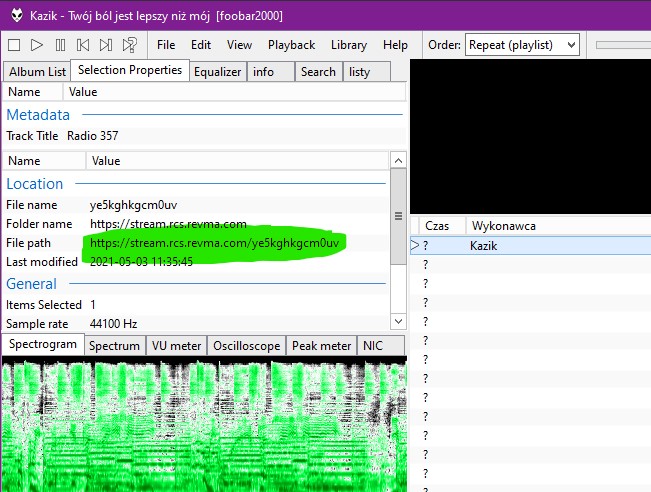Click the Wykonawca column header

coord(558,226)
